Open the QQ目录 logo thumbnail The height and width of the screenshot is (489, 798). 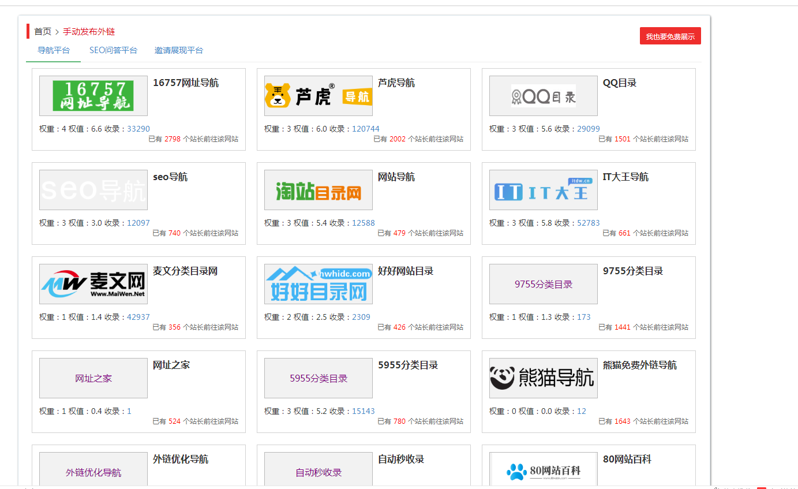[x=543, y=96]
